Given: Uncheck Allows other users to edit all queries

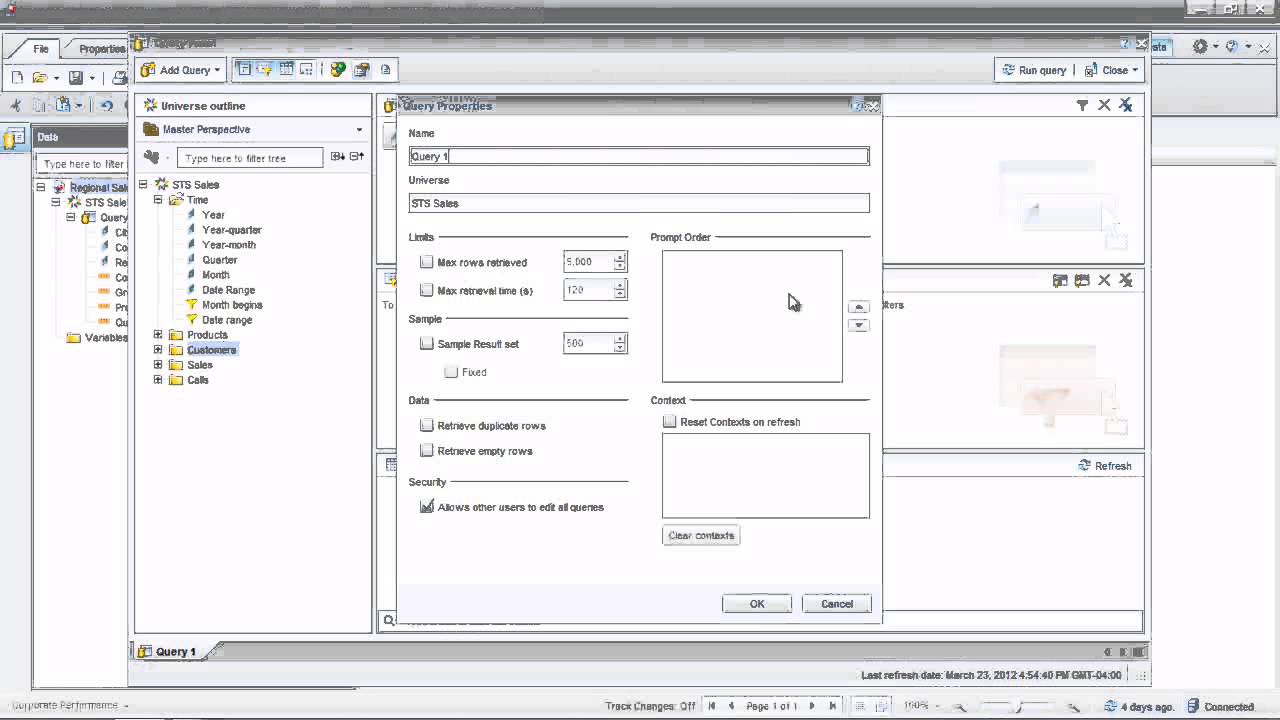Looking at the screenshot, I should (427, 507).
